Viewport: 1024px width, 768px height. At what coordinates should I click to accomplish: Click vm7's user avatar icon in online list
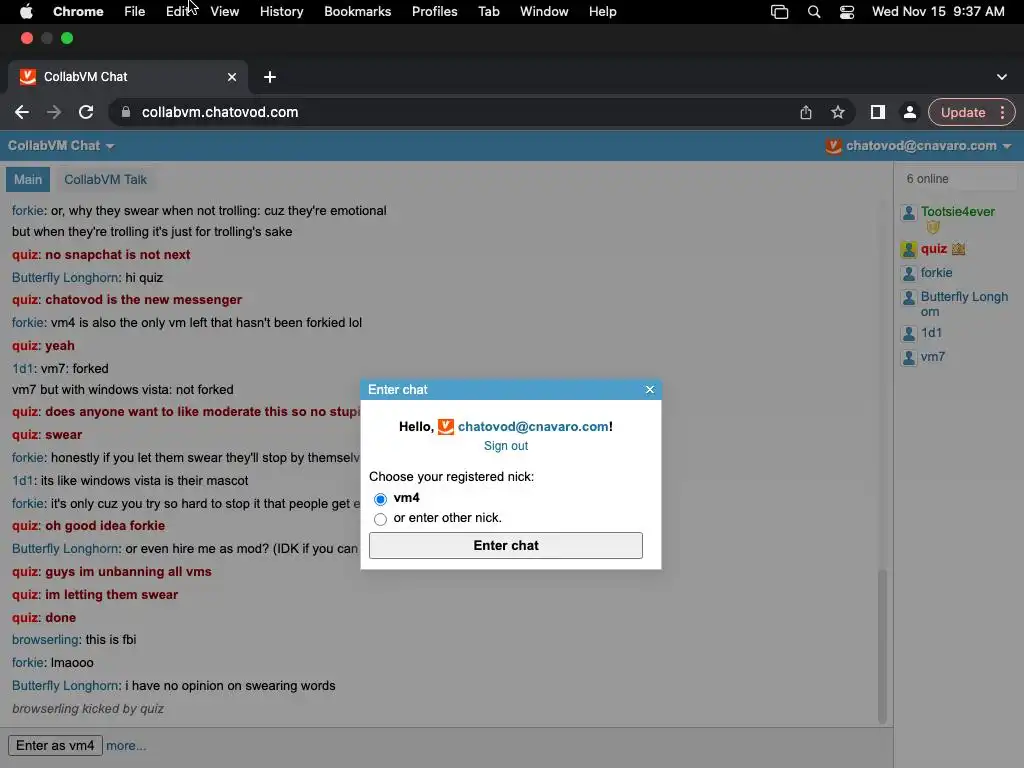coord(908,358)
